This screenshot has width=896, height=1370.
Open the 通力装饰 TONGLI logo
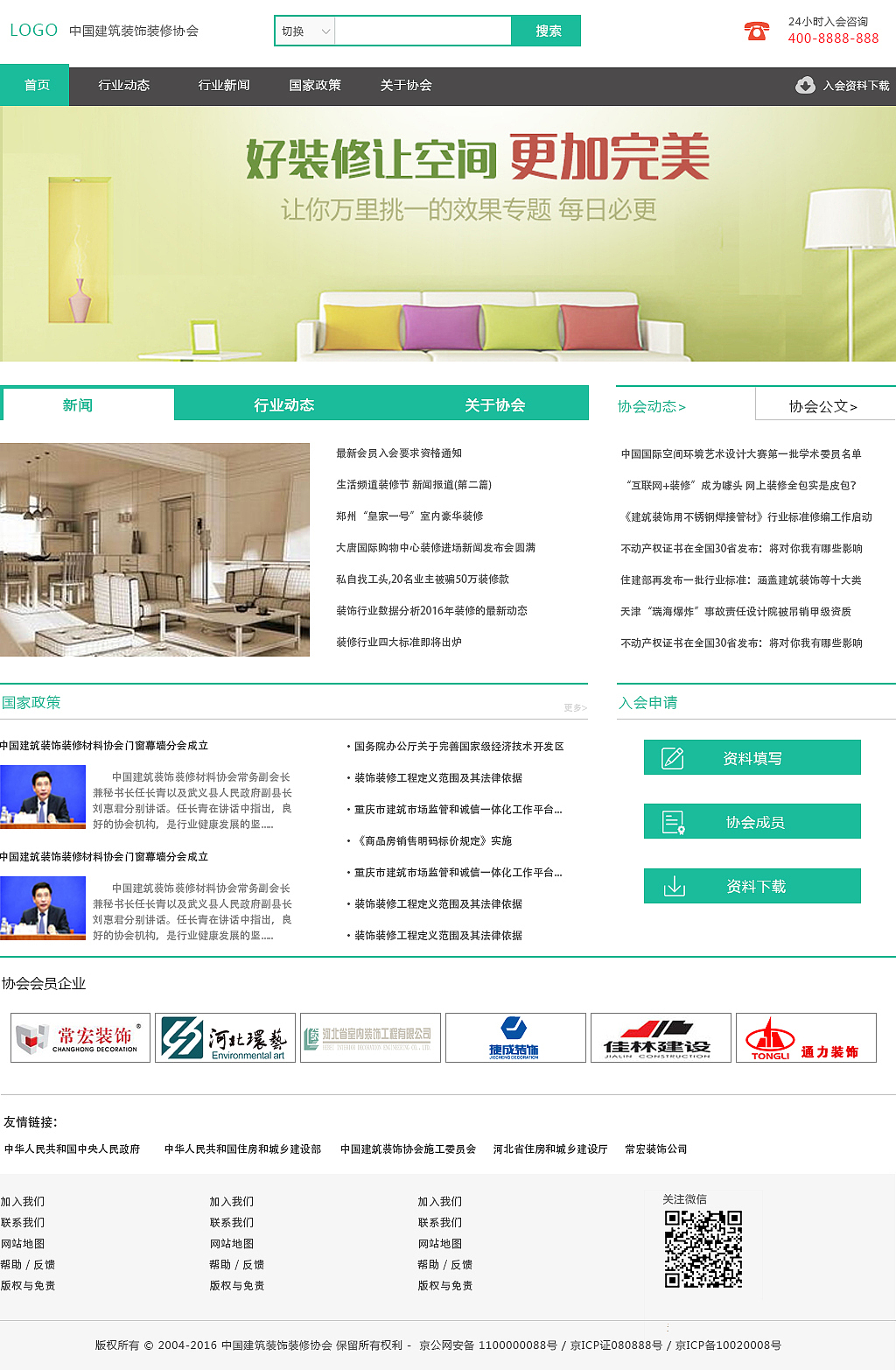[806, 1037]
